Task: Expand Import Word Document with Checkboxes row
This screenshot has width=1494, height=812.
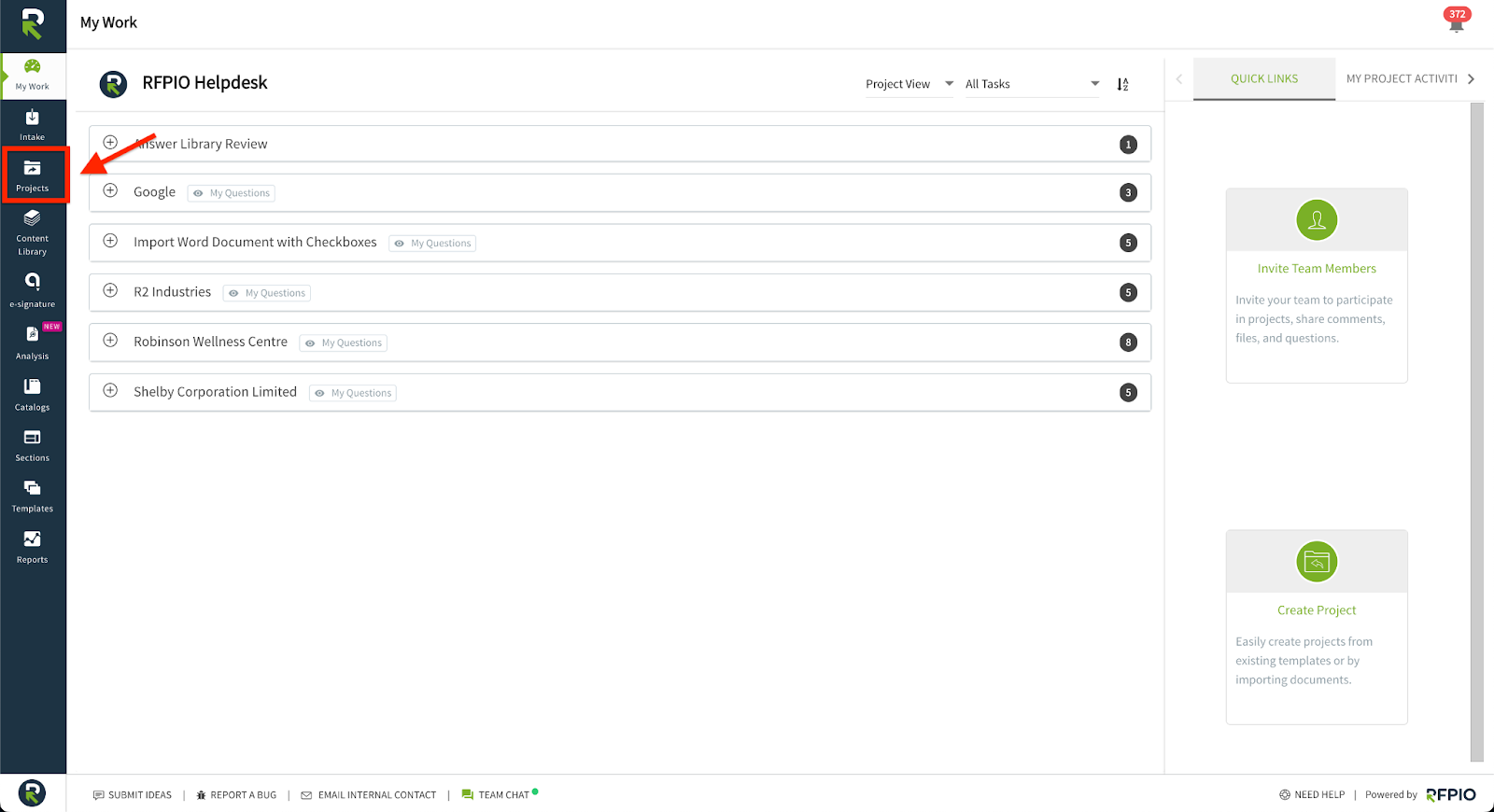Action: (110, 241)
